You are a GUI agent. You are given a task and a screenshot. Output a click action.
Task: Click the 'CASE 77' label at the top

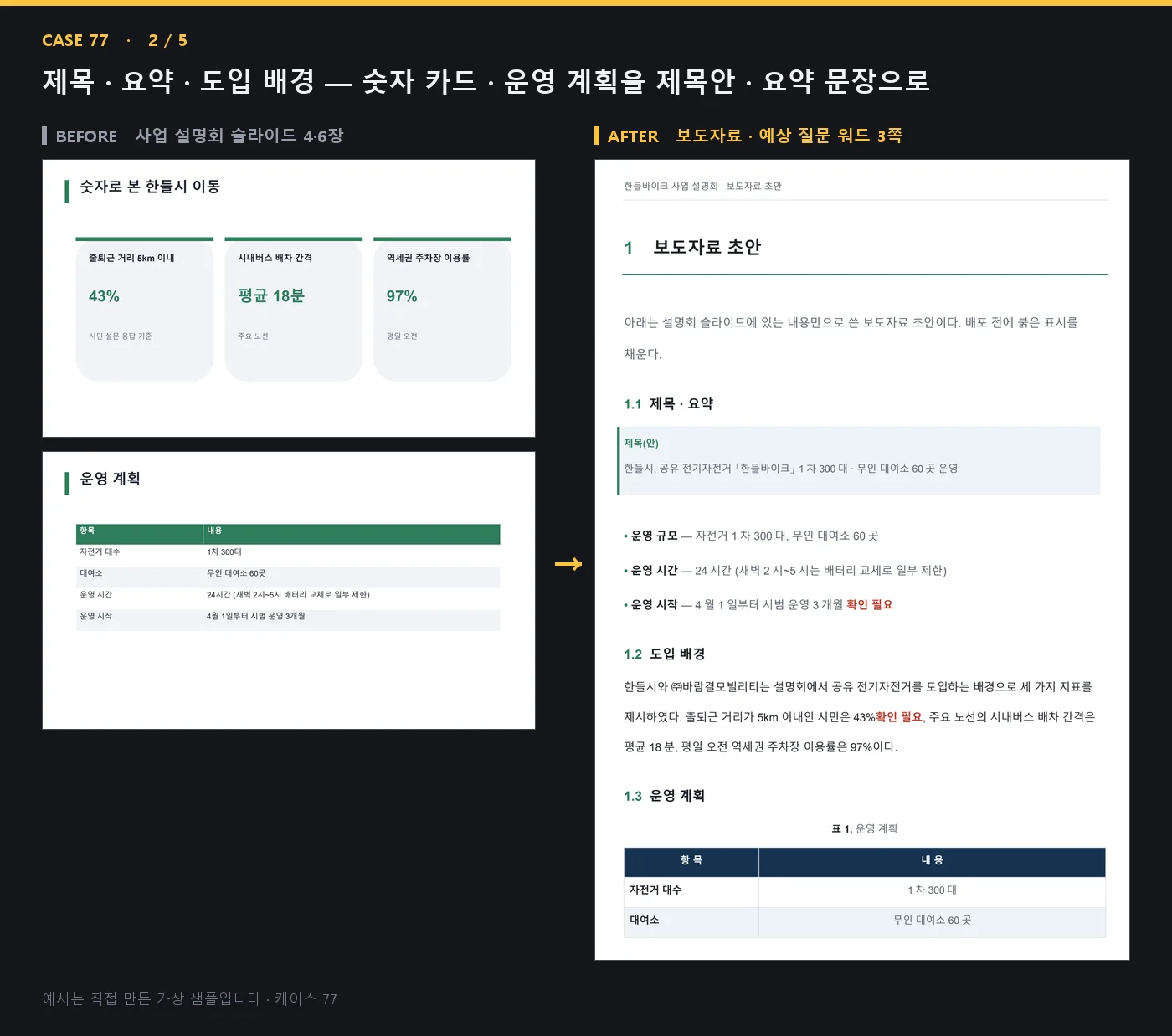click(75, 40)
